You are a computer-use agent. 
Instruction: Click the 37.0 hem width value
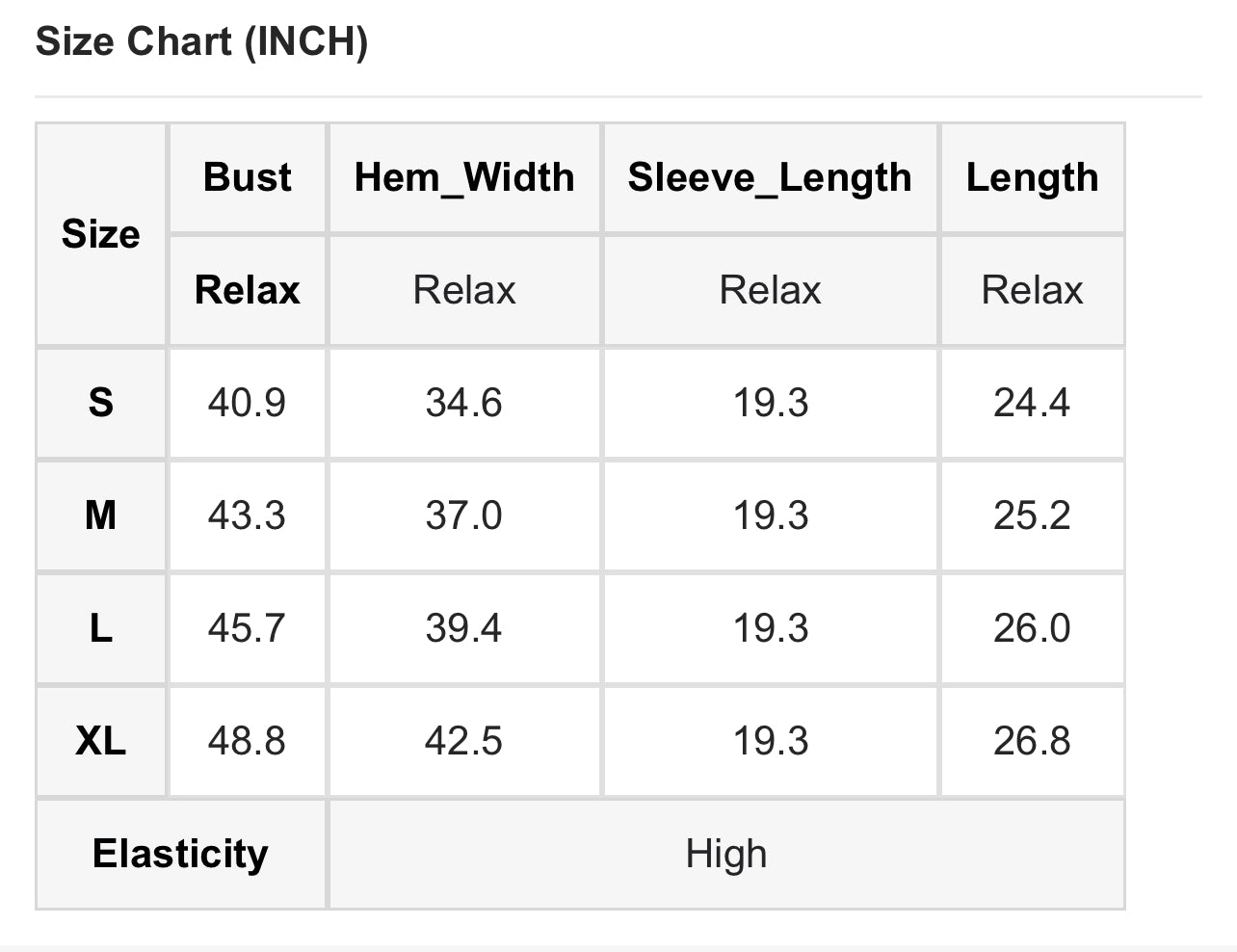(x=464, y=516)
